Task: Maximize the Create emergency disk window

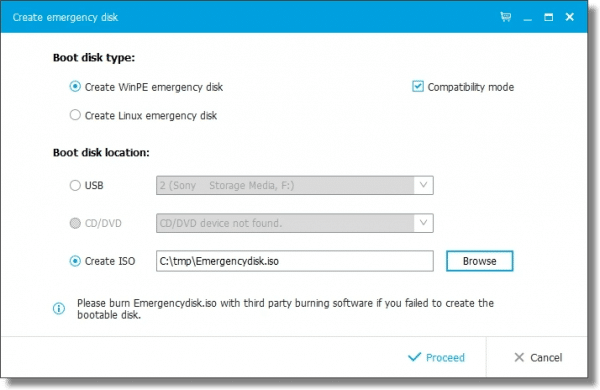Action: (x=548, y=17)
